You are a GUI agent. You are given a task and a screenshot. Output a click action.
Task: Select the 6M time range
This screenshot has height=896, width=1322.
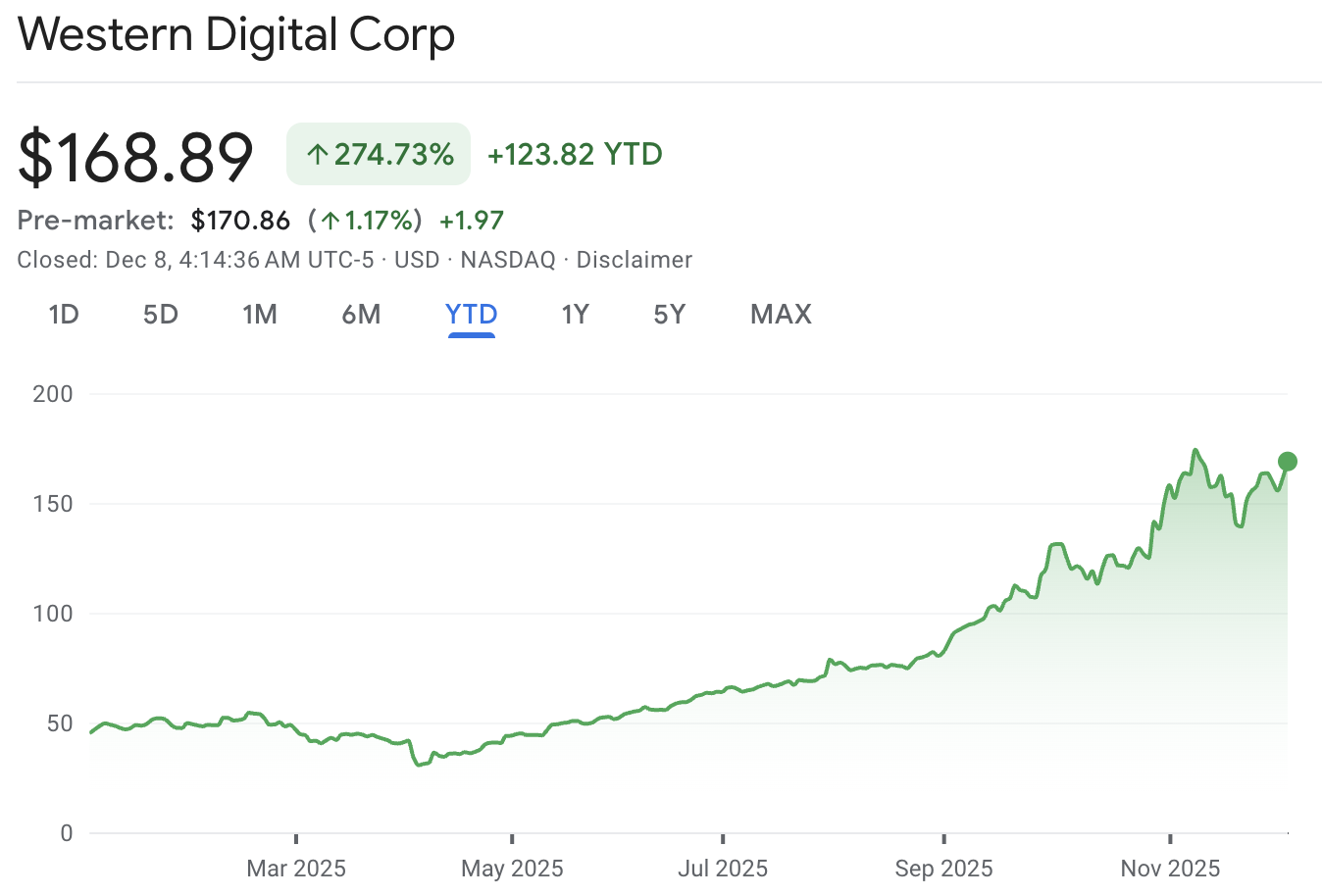point(361,314)
